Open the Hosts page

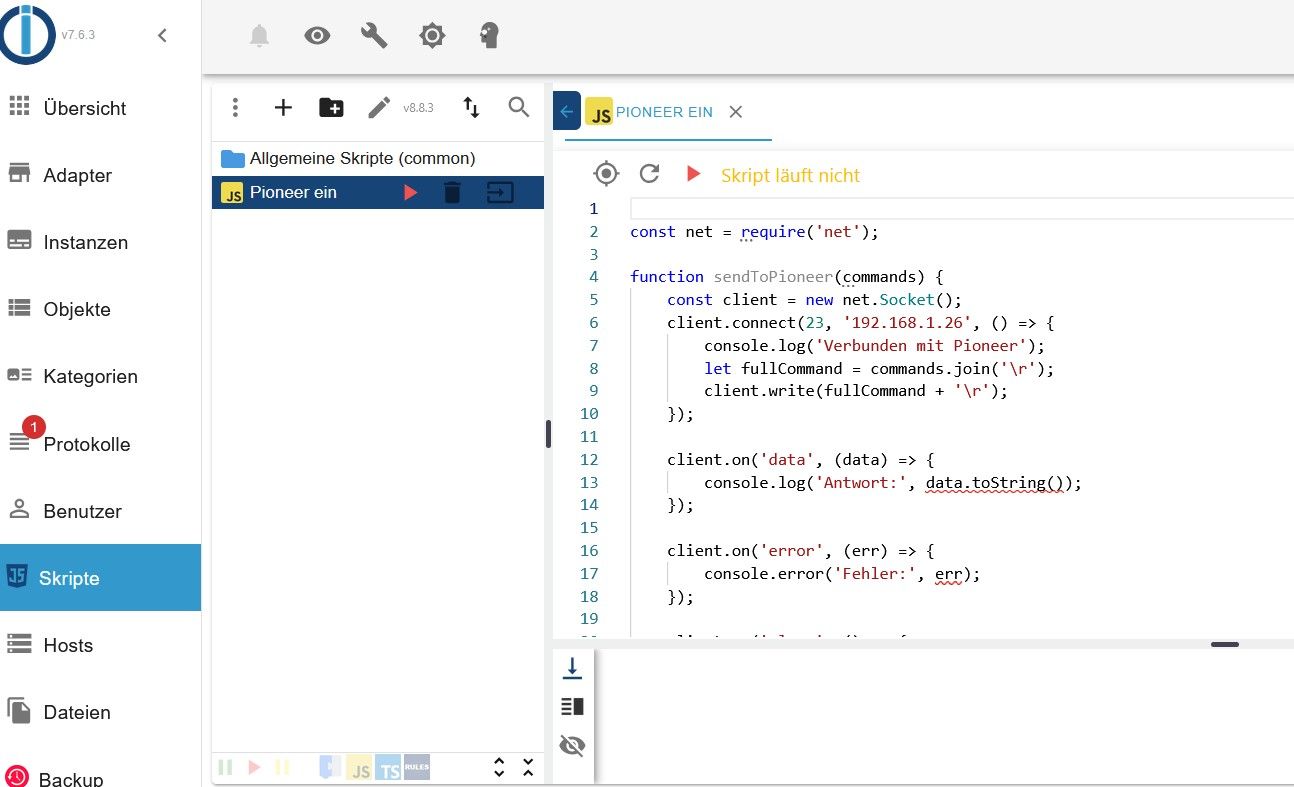click(x=100, y=645)
